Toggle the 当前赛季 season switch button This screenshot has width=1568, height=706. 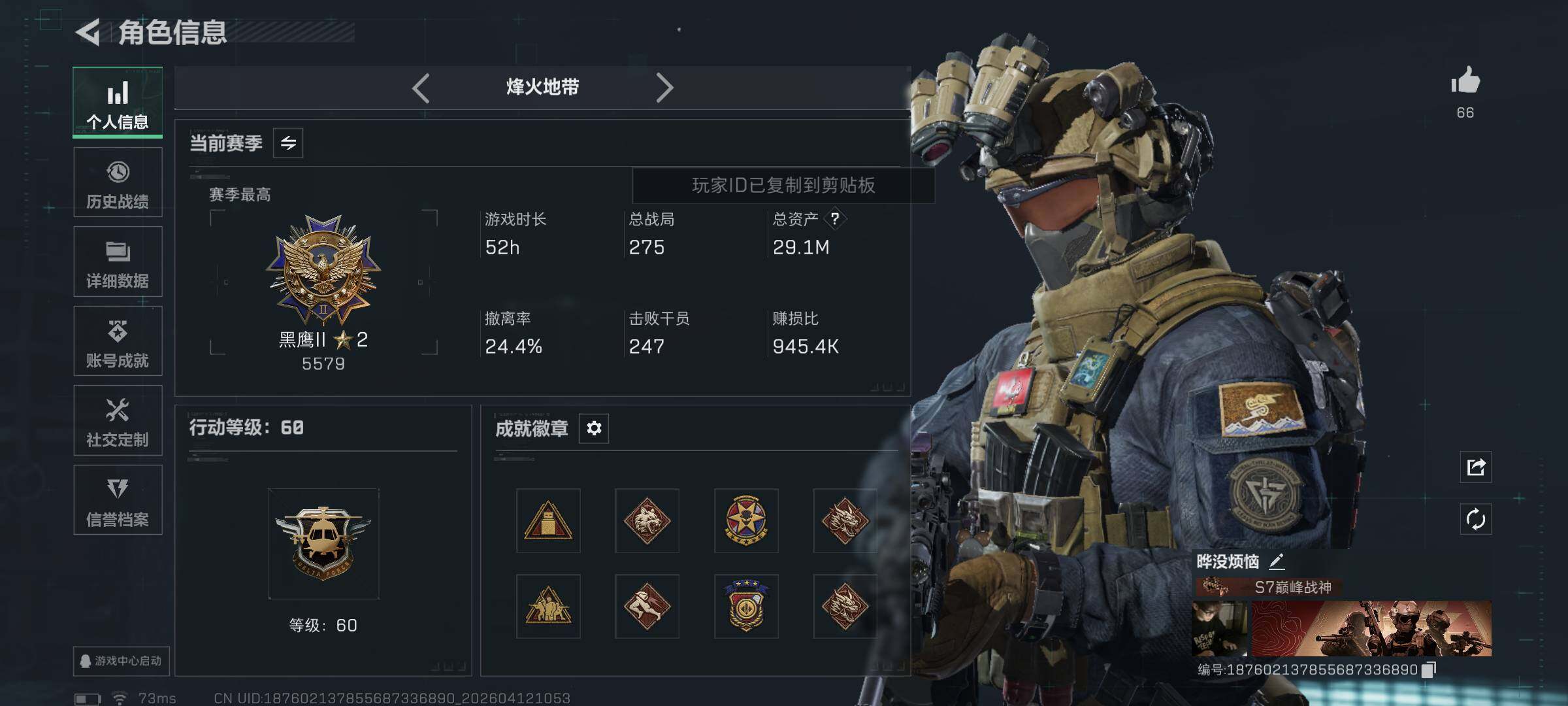[x=288, y=143]
